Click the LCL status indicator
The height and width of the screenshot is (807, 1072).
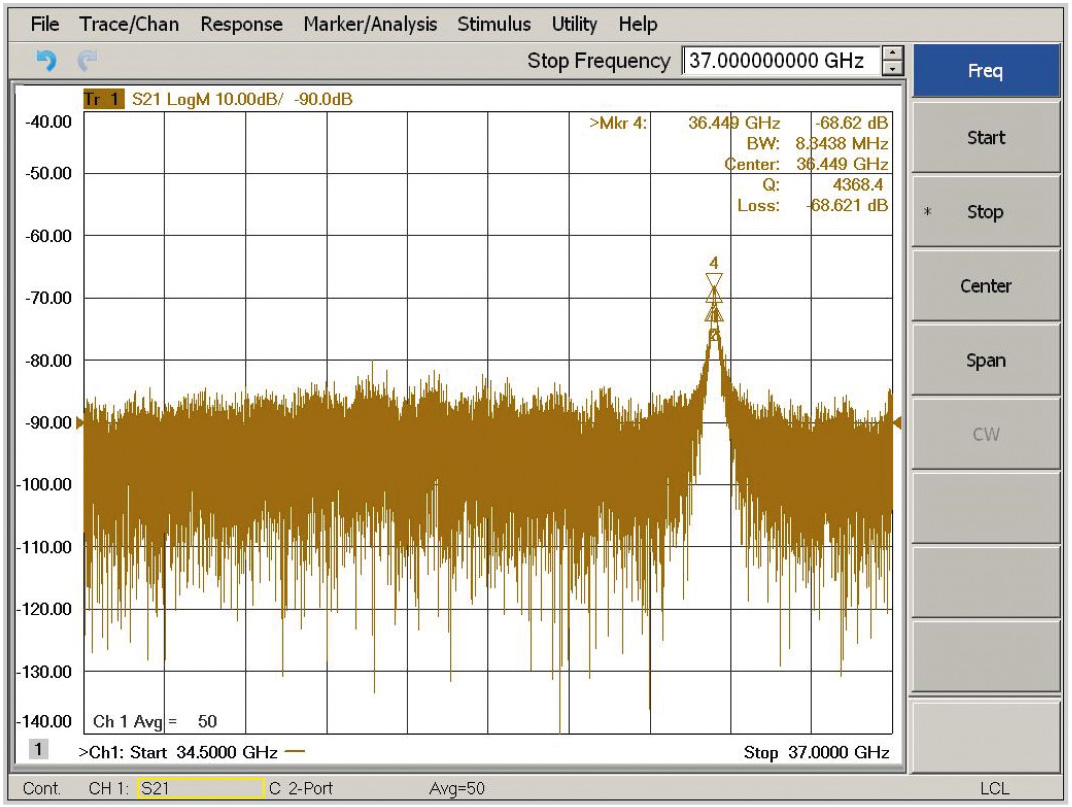(994, 789)
